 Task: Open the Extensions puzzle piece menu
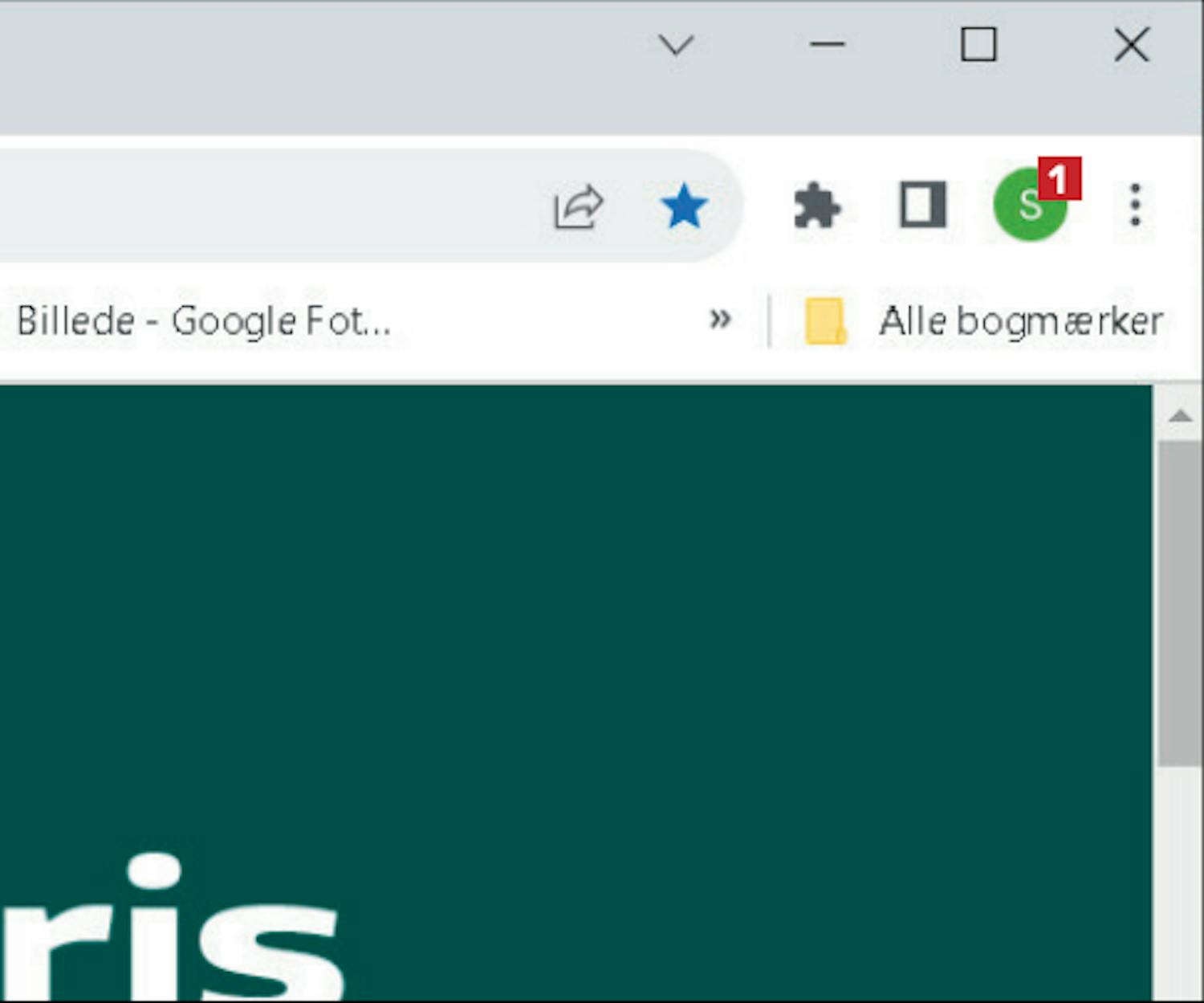[817, 206]
